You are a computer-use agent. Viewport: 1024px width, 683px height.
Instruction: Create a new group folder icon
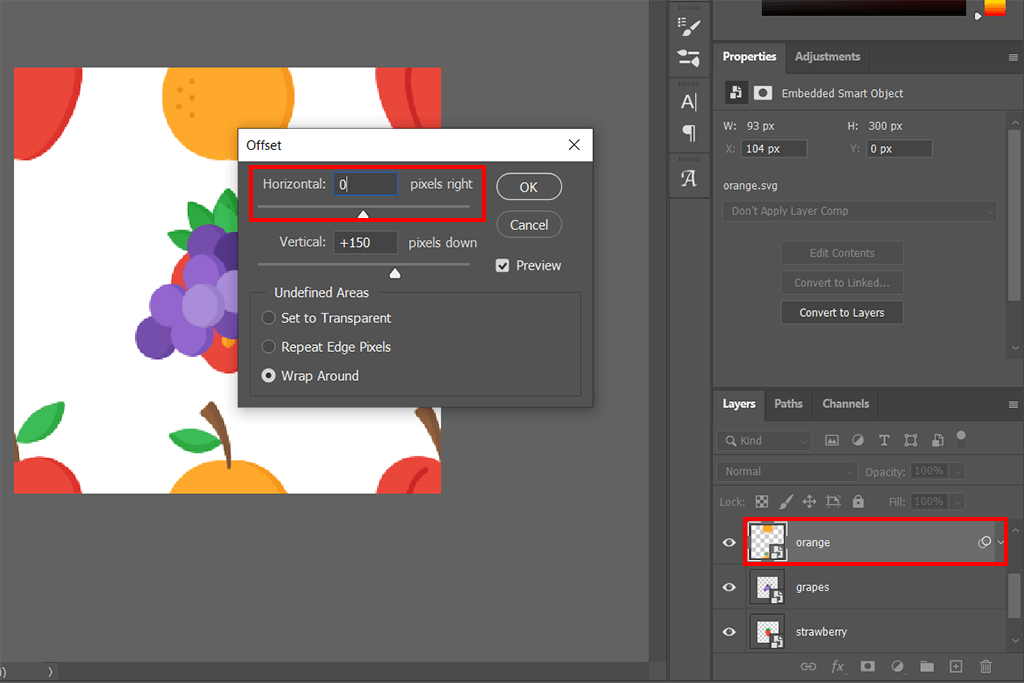(x=927, y=667)
